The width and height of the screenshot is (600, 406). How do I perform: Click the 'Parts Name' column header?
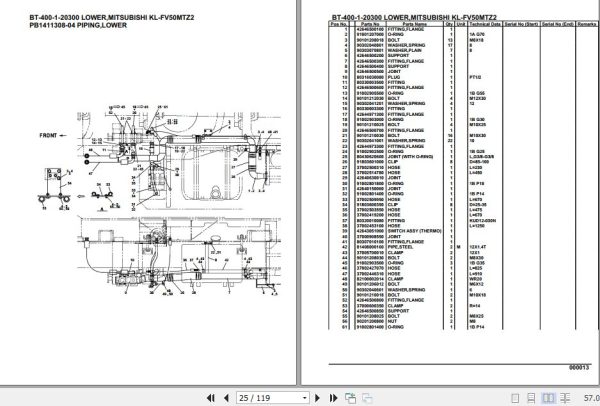point(414,24)
